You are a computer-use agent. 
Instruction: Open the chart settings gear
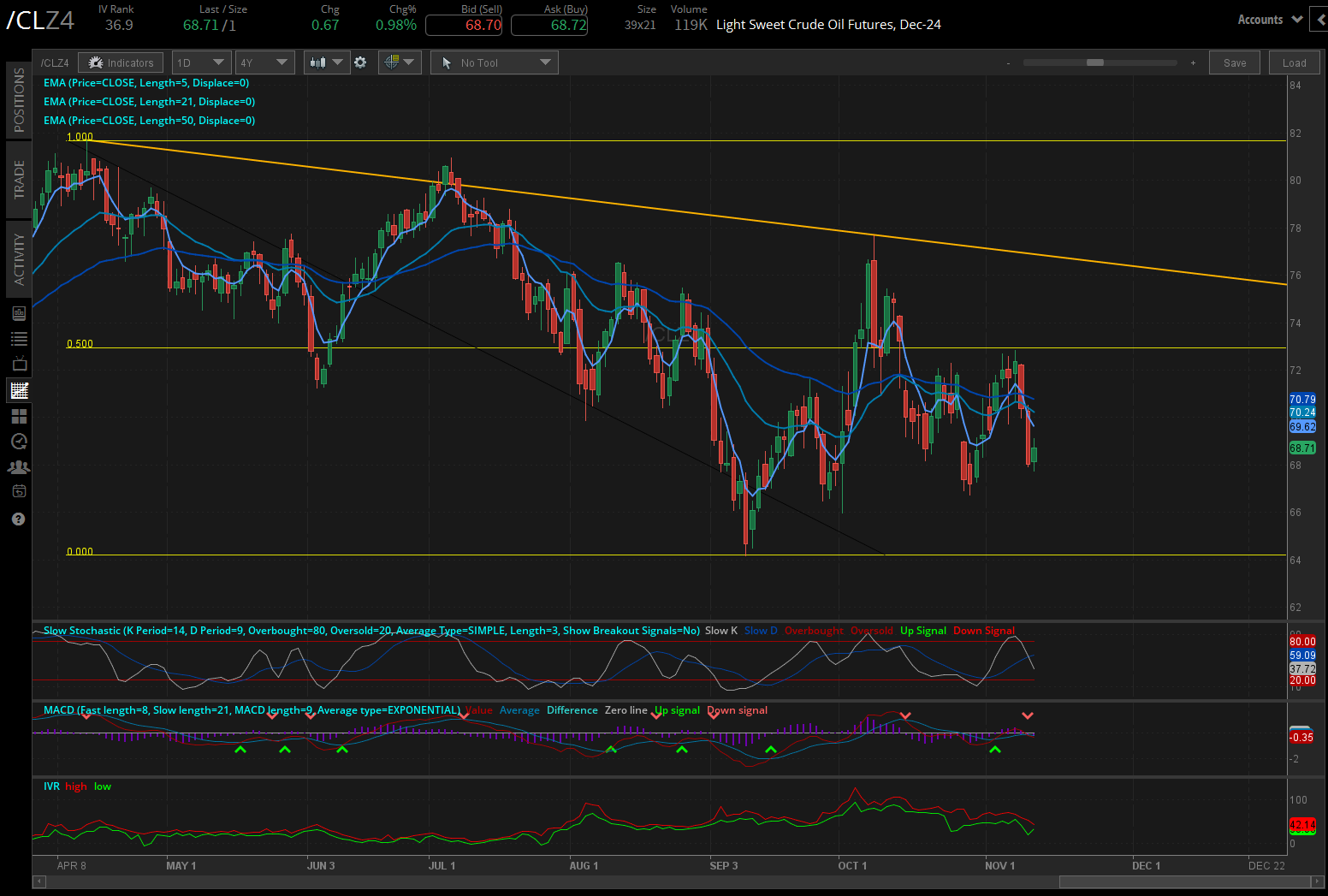click(360, 62)
